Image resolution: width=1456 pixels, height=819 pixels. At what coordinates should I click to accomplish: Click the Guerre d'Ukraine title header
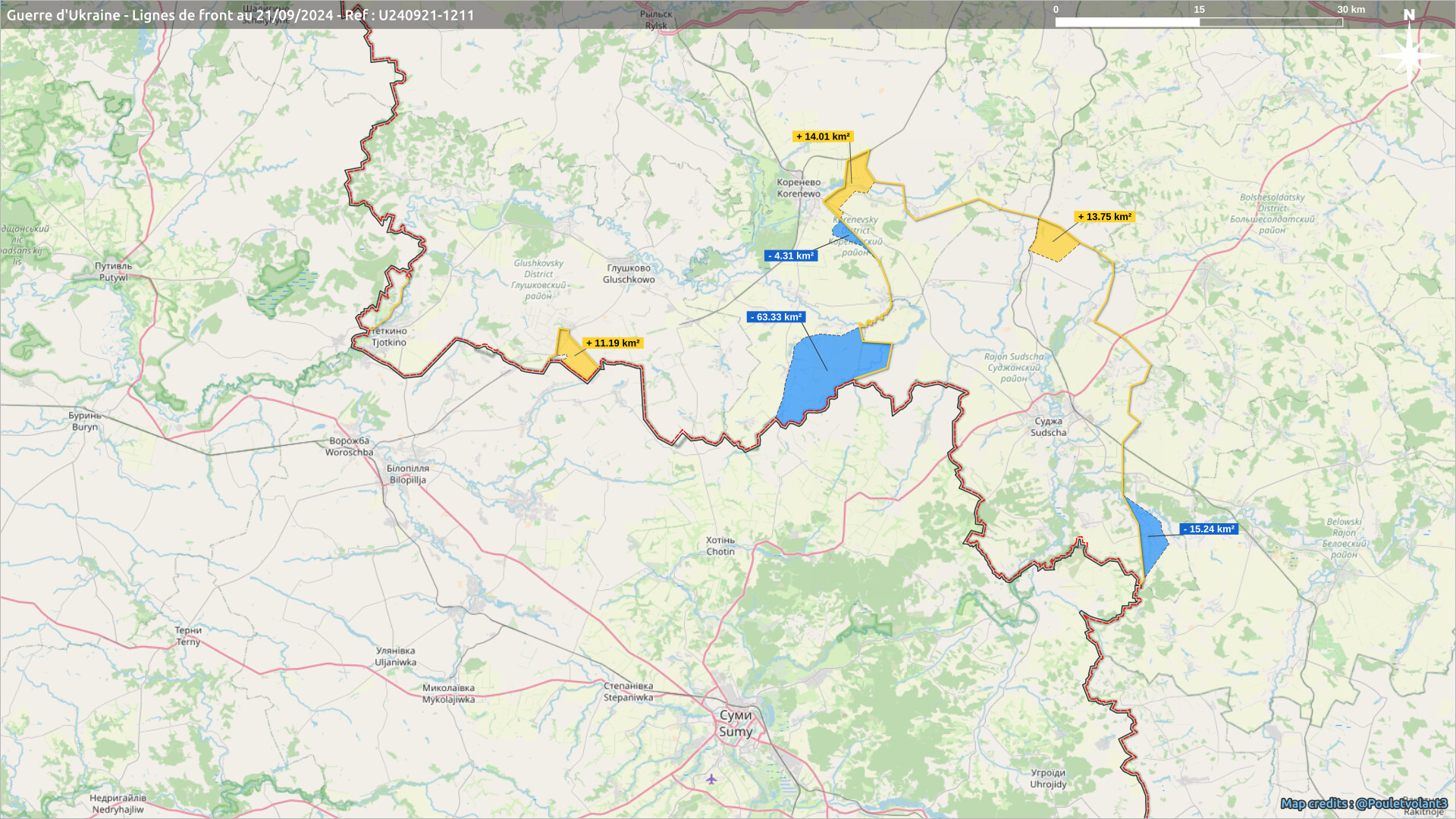(x=240, y=15)
